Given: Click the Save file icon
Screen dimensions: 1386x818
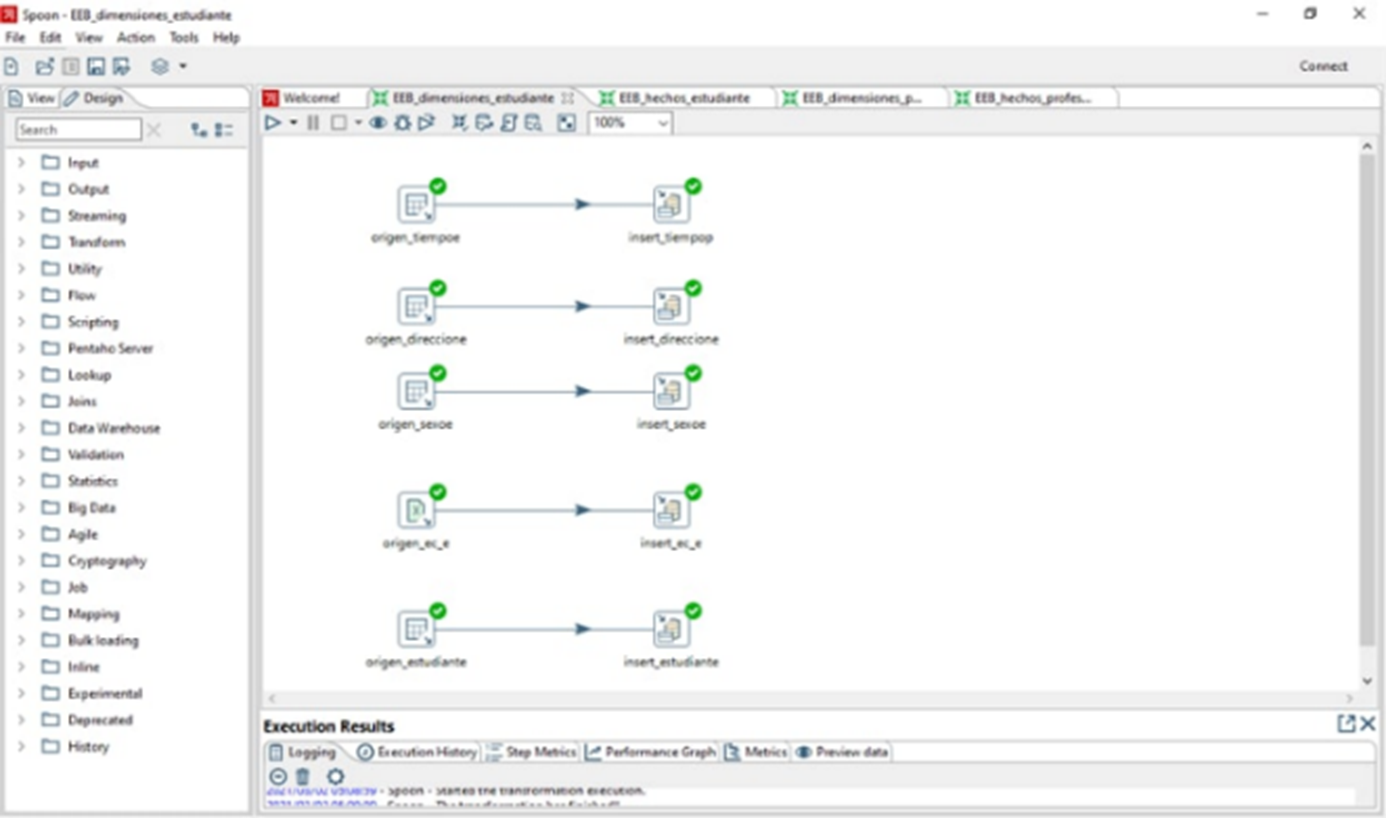Looking at the screenshot, I should [96, 66].
